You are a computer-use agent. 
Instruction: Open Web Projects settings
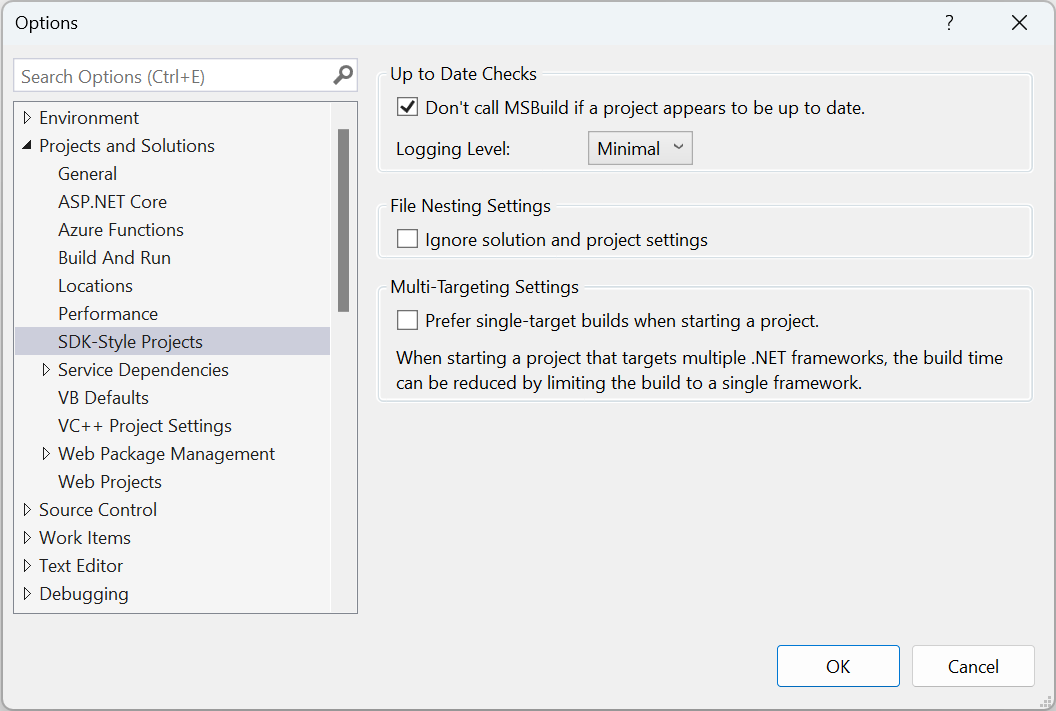[110, 482]
